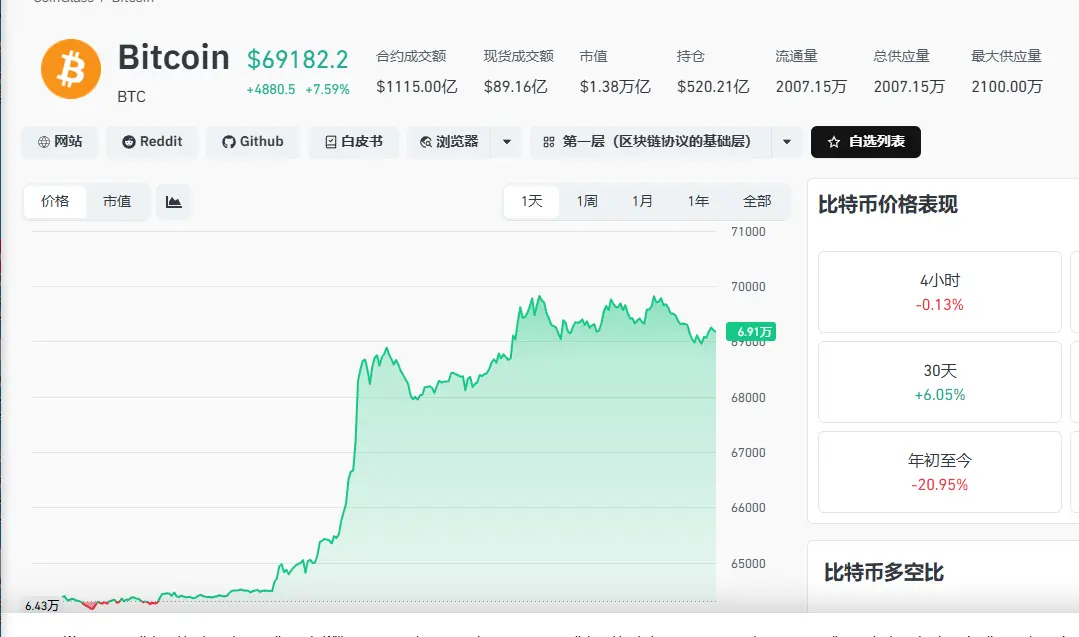This screenshot has height=637, width=1079.
Task: Click the 年初至今 performance card
Action: tap(940, 472)
